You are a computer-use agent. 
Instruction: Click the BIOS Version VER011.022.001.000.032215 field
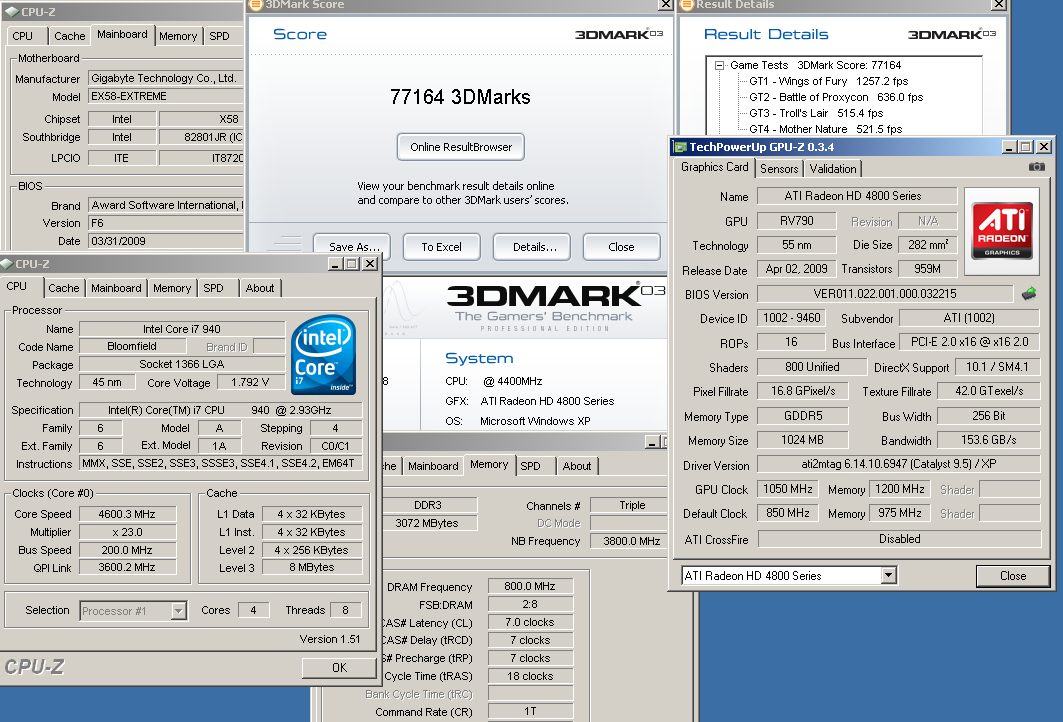click(x=885, y=294)
